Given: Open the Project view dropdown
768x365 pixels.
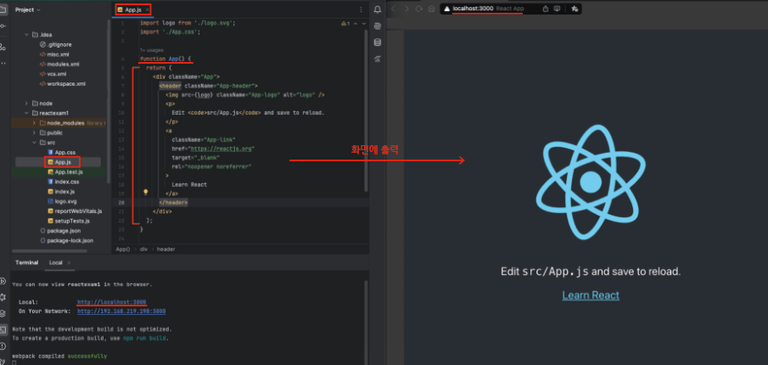Looking at the screenshot, I should click(28, 10).
